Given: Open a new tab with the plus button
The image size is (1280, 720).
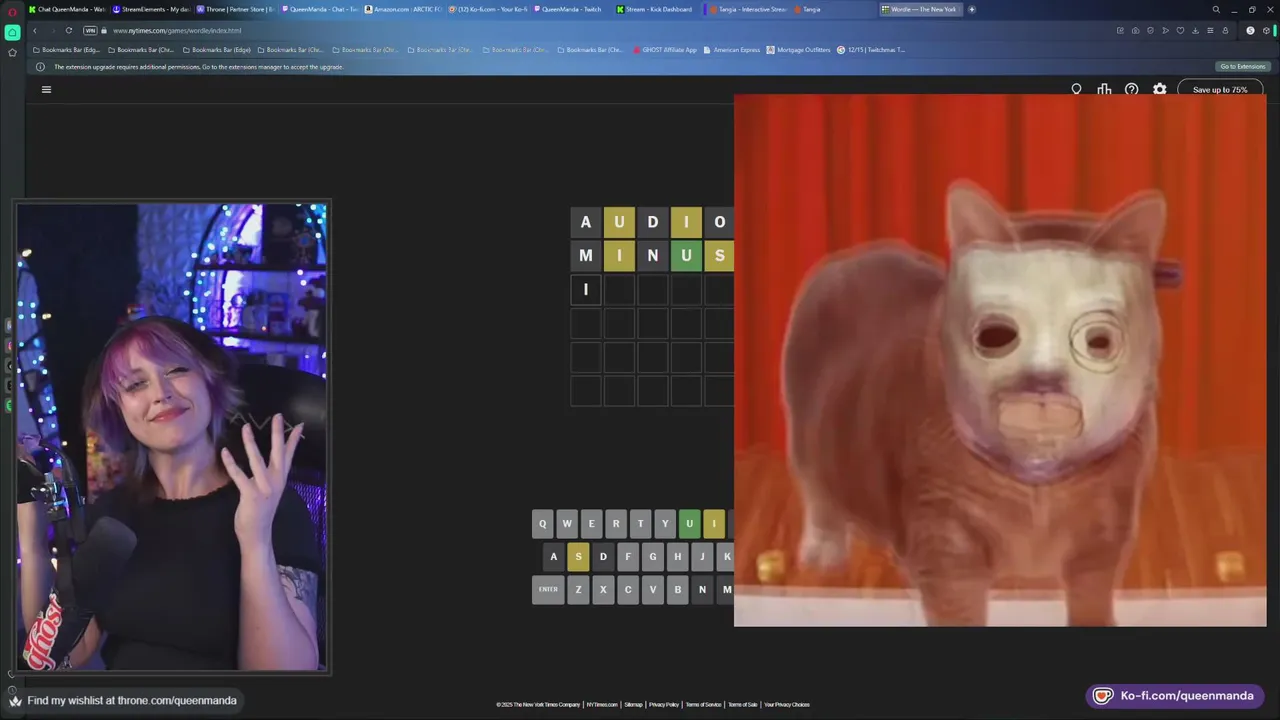Looking at the screenshot, I should click(971, 9).
